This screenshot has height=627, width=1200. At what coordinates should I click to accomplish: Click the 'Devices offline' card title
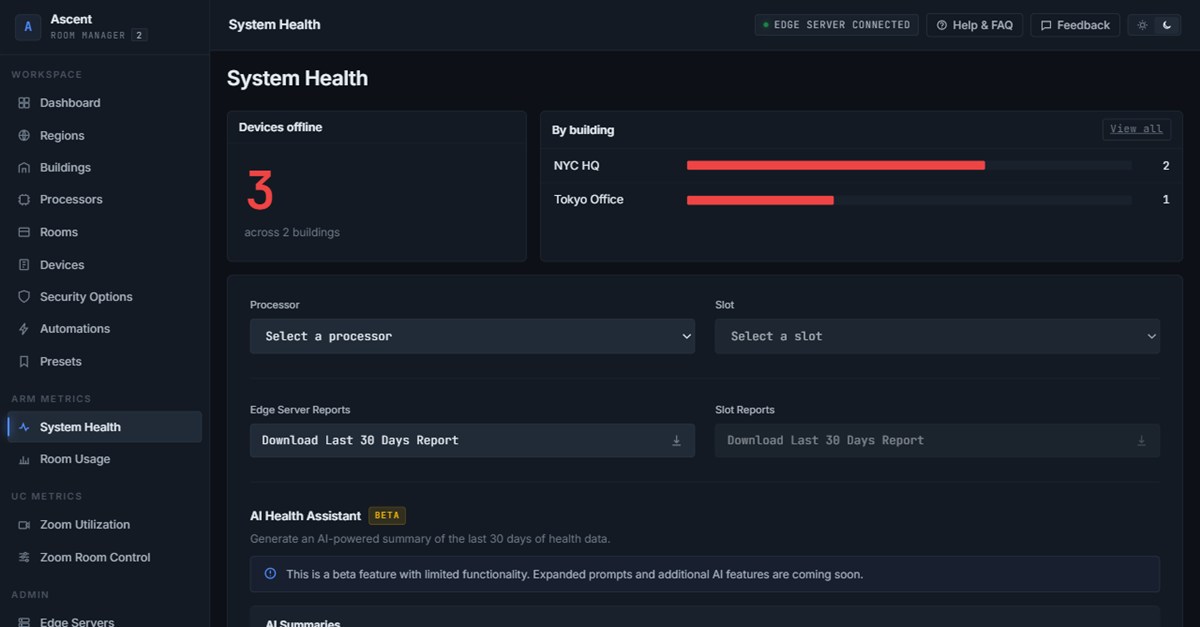280,128
